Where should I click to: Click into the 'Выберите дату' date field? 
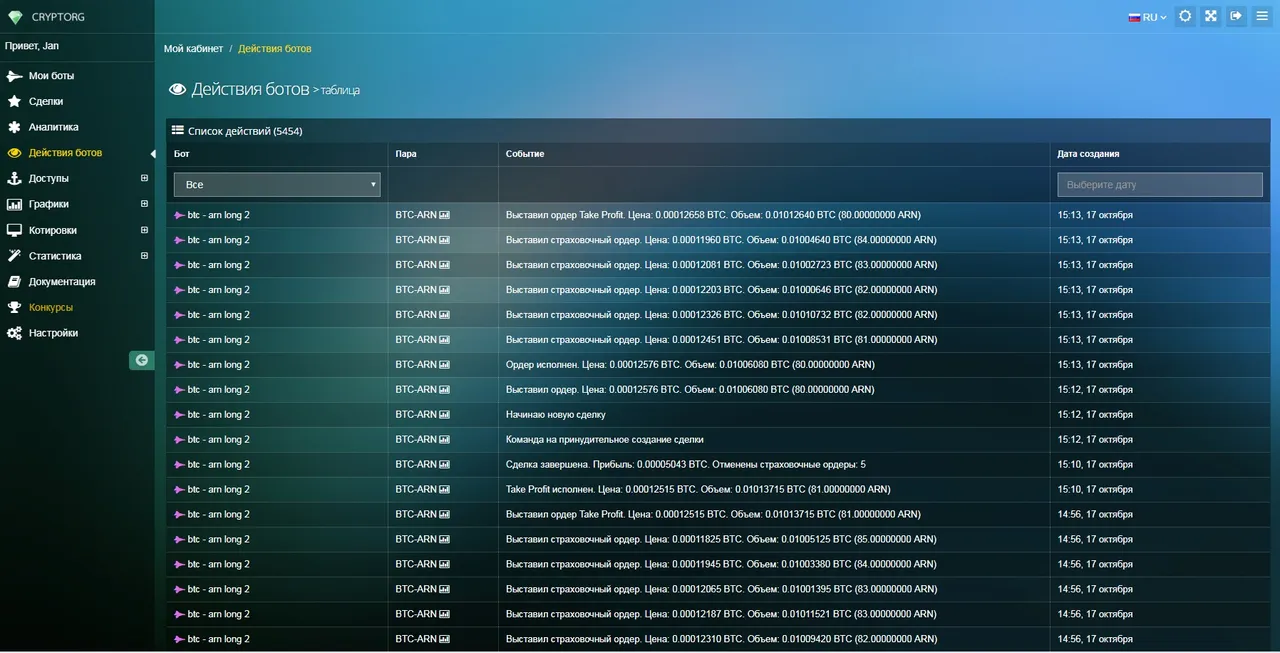coord(1160,184)
